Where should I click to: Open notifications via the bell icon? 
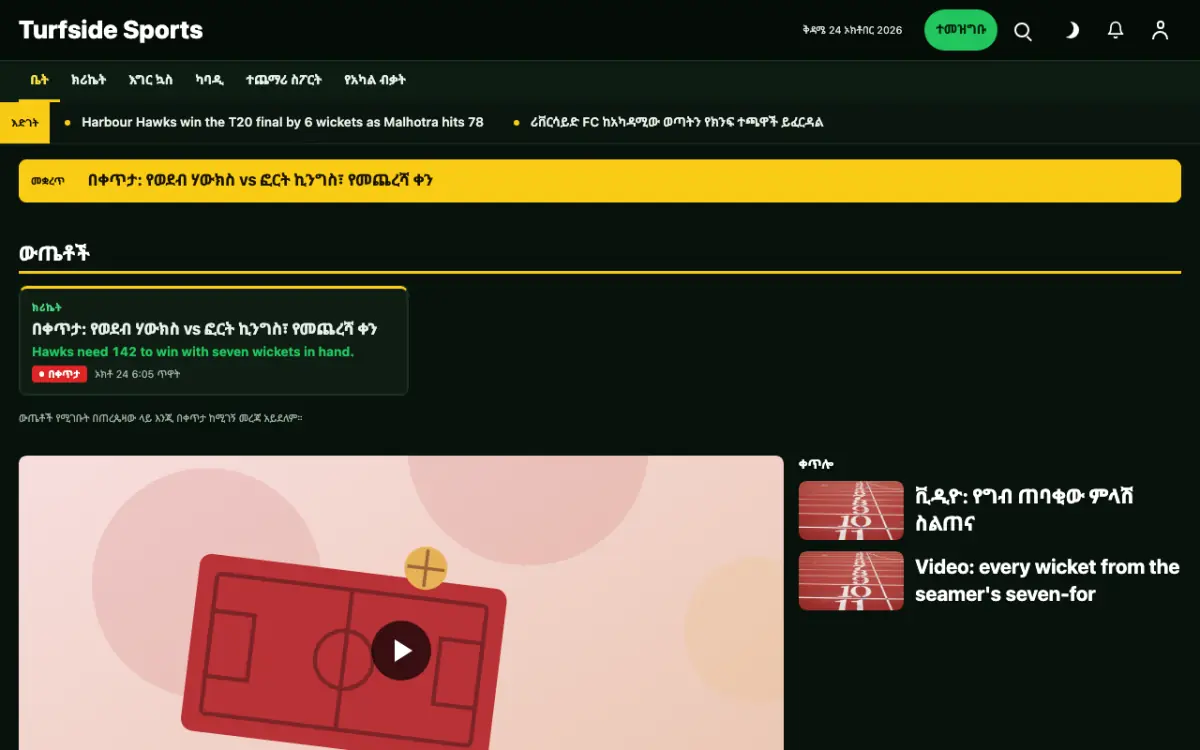(x=1116, y=31)
